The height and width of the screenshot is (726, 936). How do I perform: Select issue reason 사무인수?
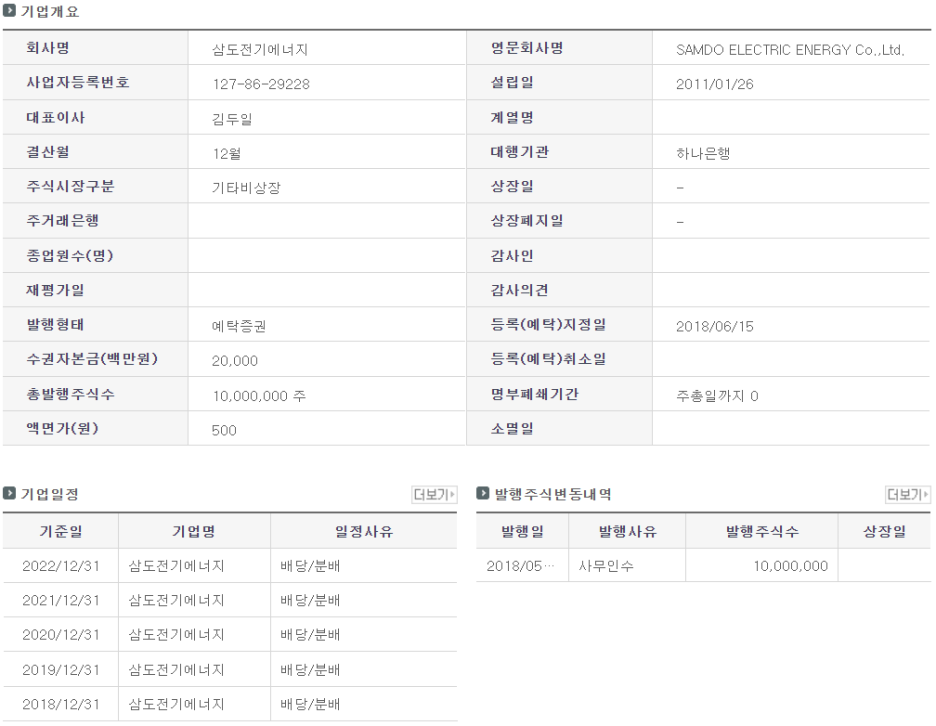(x=606, y=566)
